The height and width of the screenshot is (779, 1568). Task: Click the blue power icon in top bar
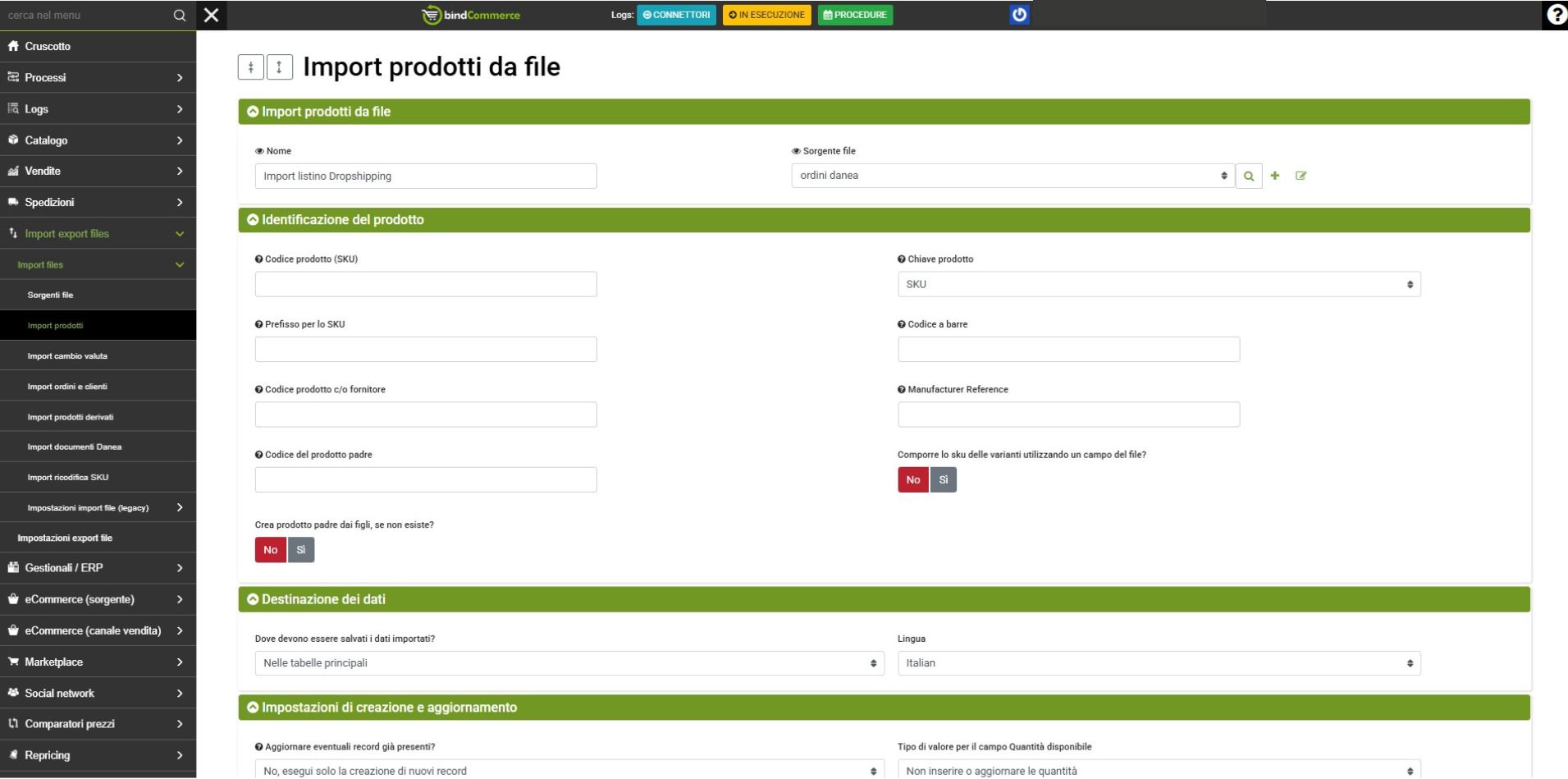tap(1019, 15)
